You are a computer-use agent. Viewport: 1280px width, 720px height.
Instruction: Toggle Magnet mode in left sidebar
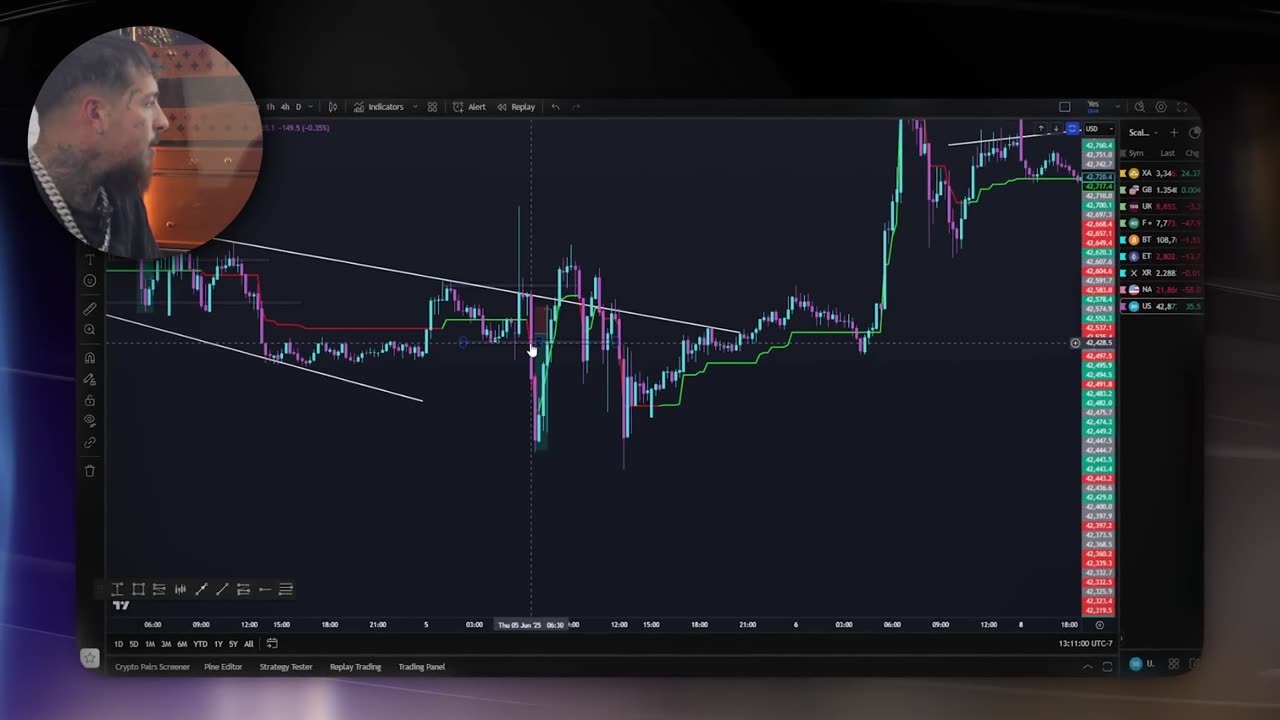tap(90, 358)
